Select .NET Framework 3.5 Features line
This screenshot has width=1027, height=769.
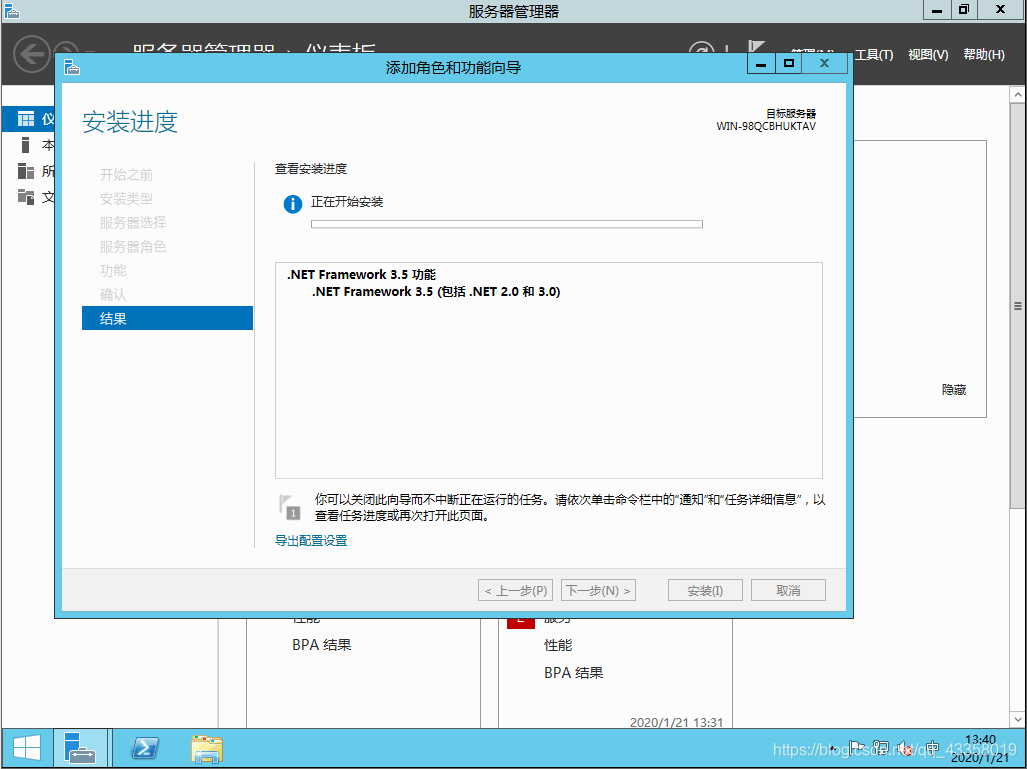pos(361,274)
